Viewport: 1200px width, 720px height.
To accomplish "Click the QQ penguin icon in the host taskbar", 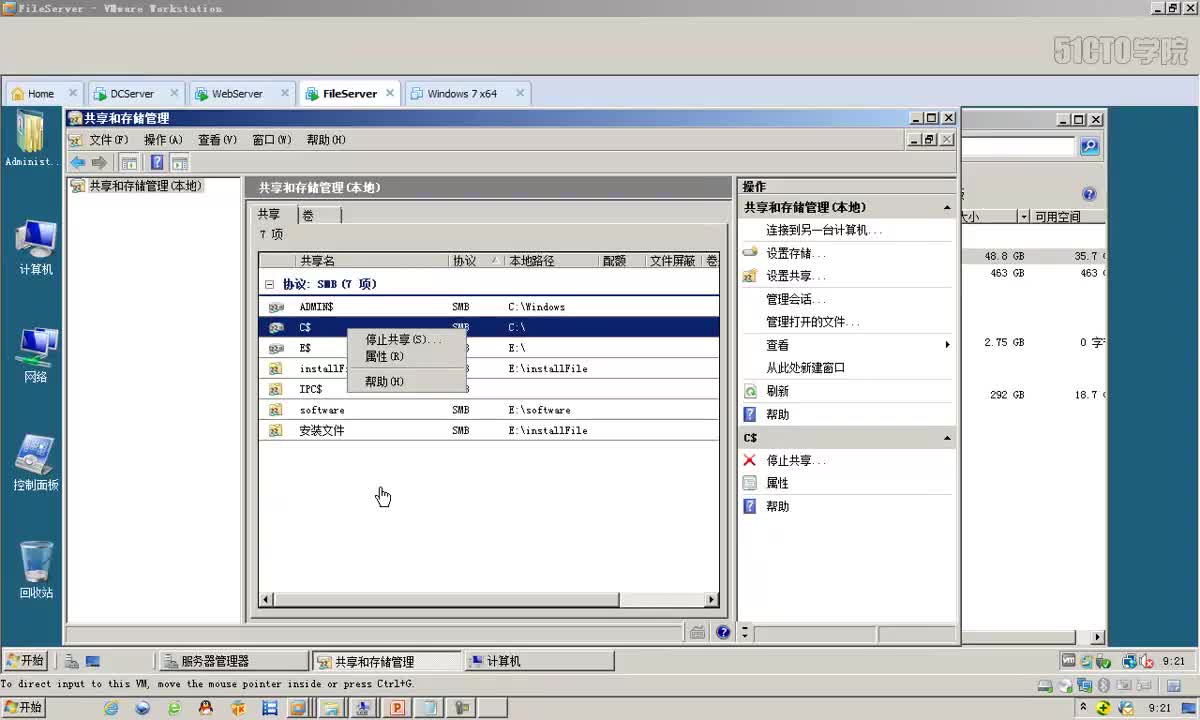I will pos(206,708).
